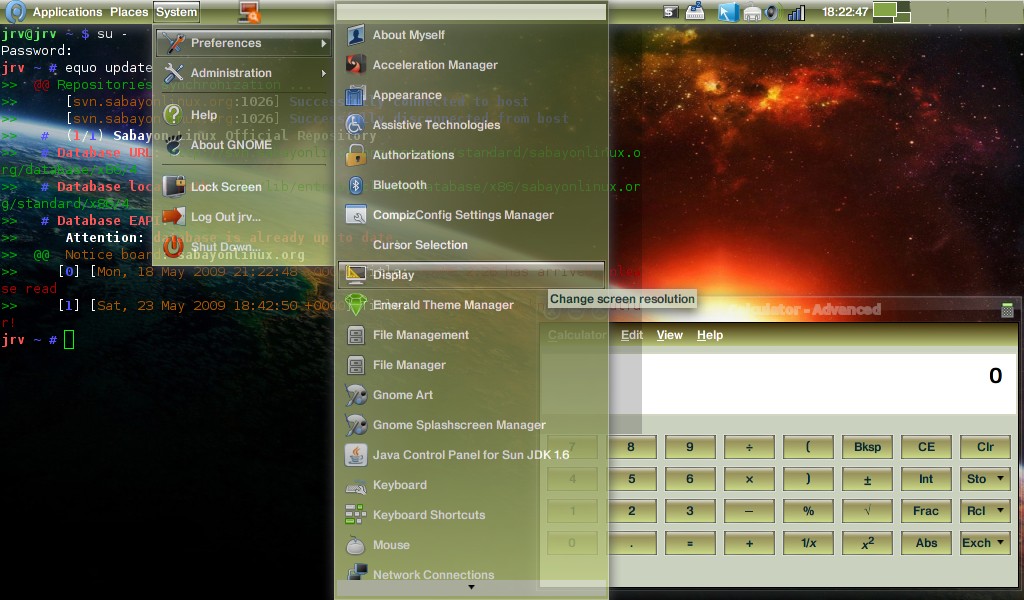This screenshot has height=600, width=1024.
Task: Click the Lock Screen icon in System menu
Action: pos(174,187)
